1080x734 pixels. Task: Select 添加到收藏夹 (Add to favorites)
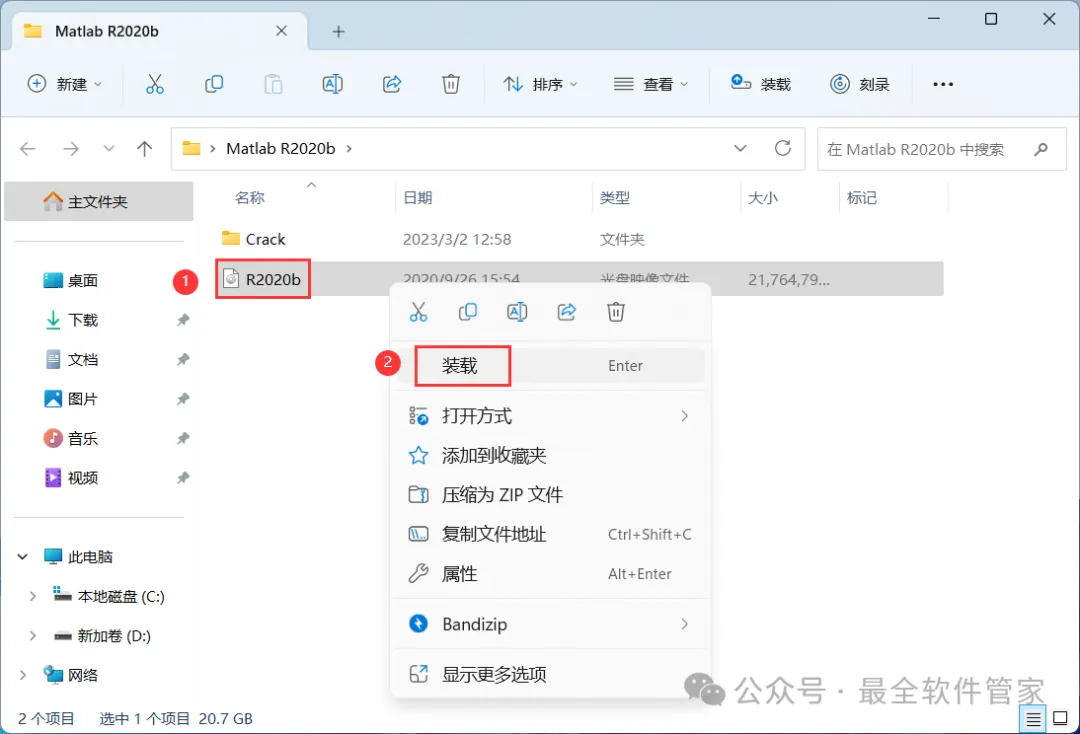550,455
